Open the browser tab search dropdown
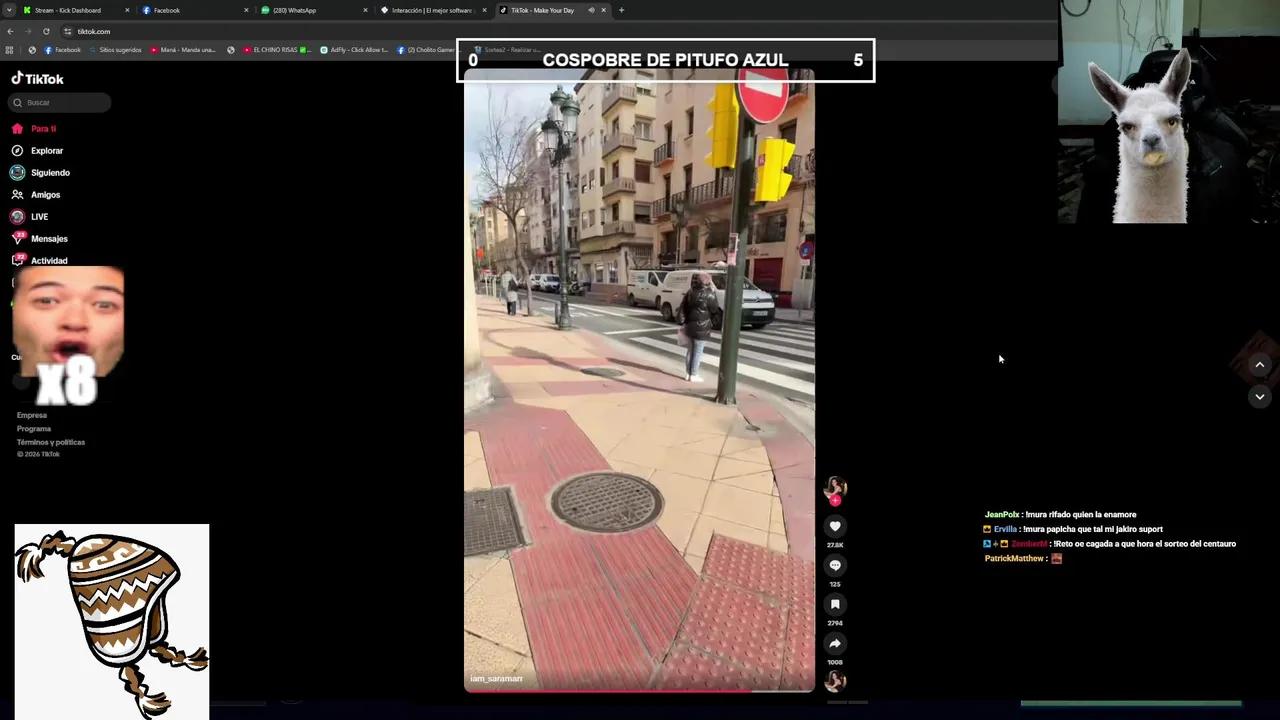 coord(9,10)
